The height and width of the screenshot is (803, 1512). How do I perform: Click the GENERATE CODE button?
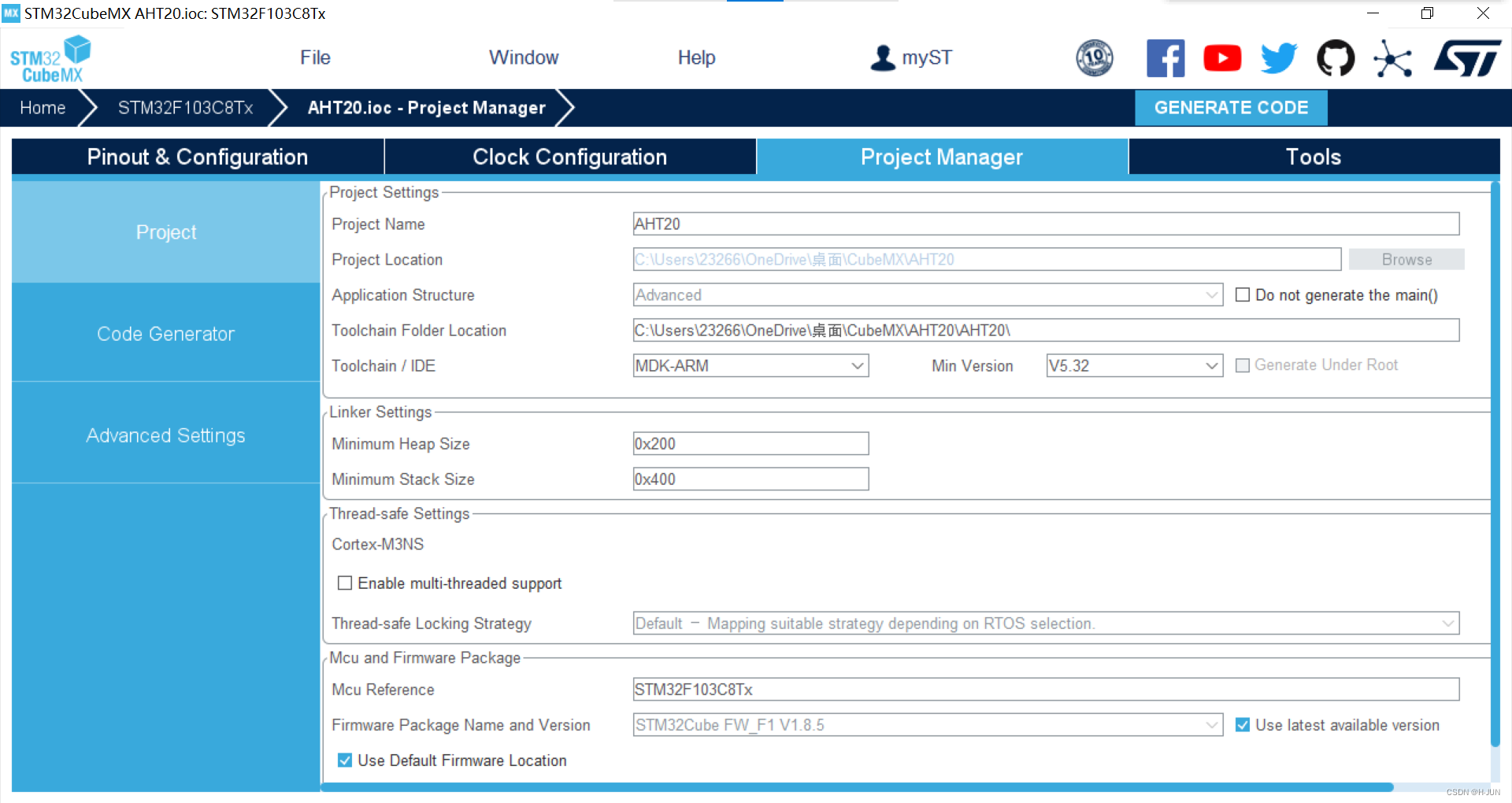point(1231,108)
